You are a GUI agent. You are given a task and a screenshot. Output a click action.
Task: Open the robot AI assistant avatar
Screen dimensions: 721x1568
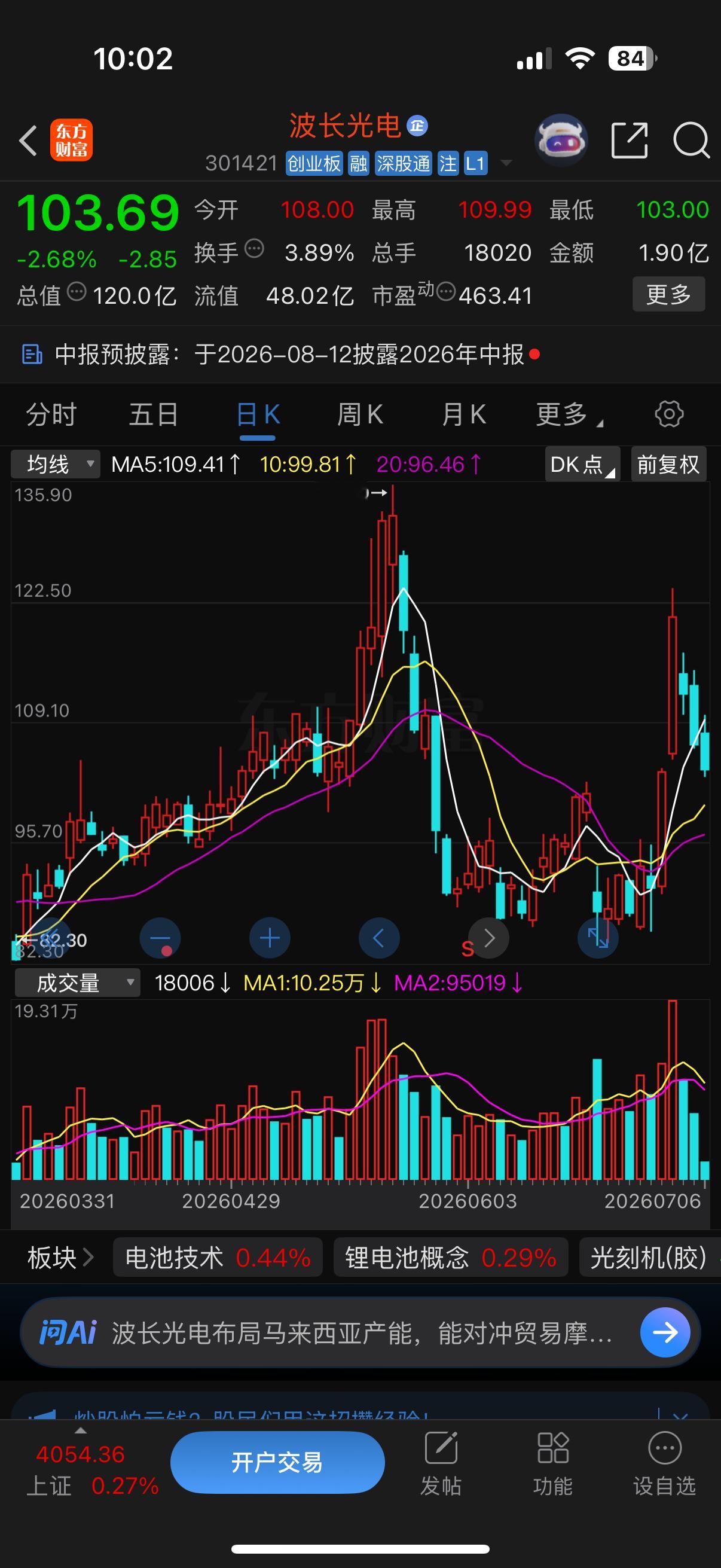(560, 140)
